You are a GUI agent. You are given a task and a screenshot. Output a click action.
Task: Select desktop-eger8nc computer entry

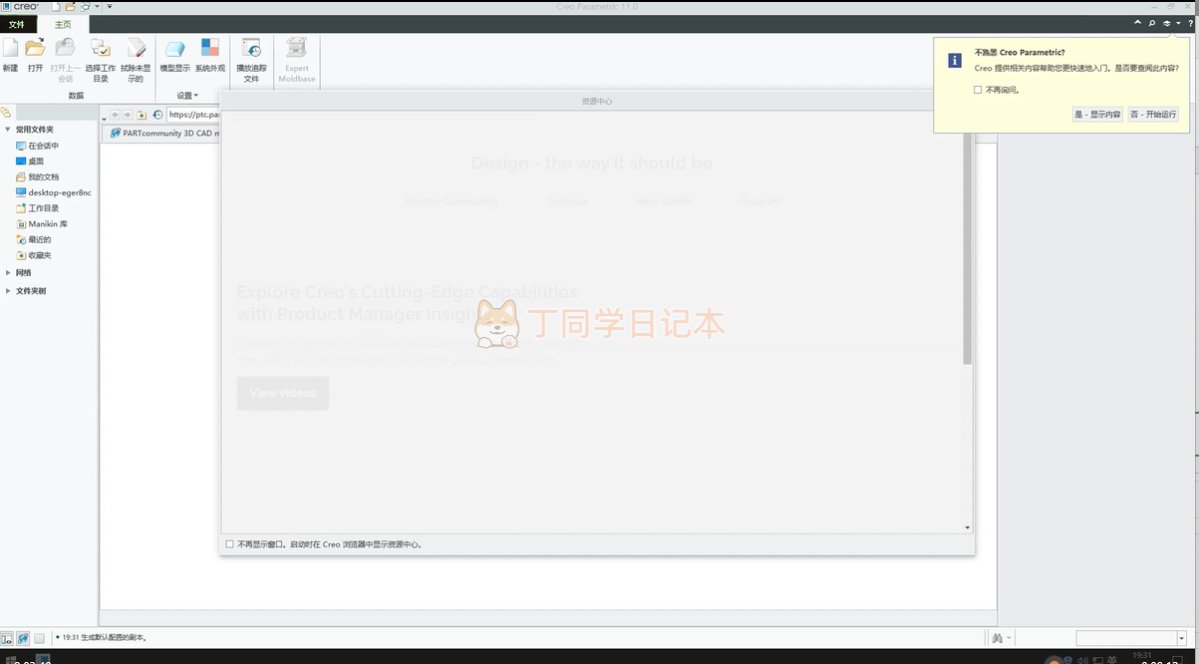point(54,193)
